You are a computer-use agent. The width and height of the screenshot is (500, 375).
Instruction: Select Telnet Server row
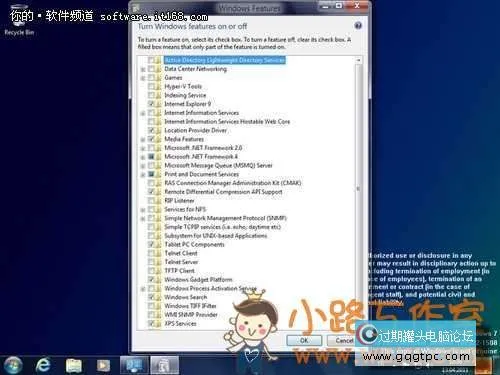click(x=181, y=262)
